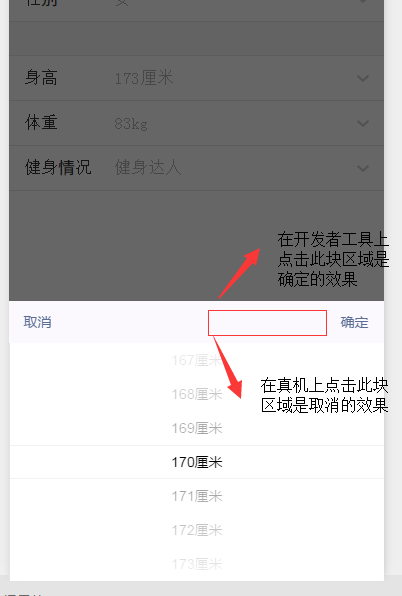This screenshot has height=596, width=402.
Task: Select 167厘米 in the picker
Action: pyautogui.click(x=197, y=360)
